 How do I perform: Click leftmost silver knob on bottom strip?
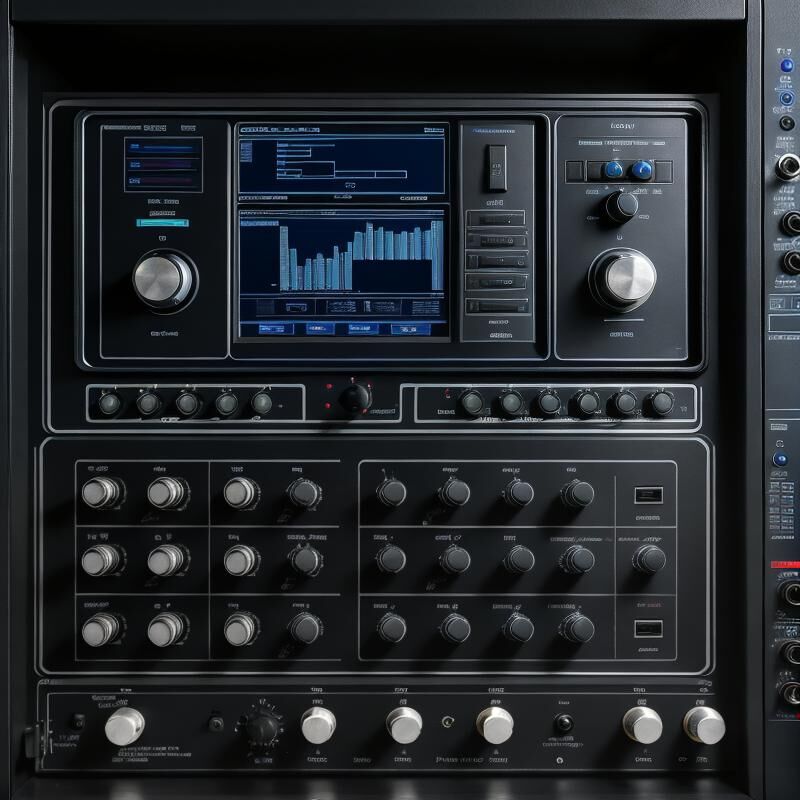(x=124, y=726)
